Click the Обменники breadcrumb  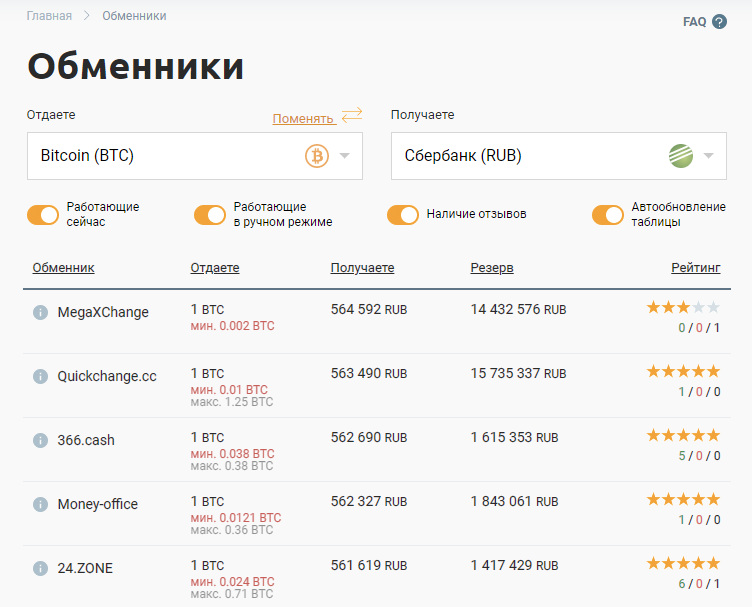134,16
